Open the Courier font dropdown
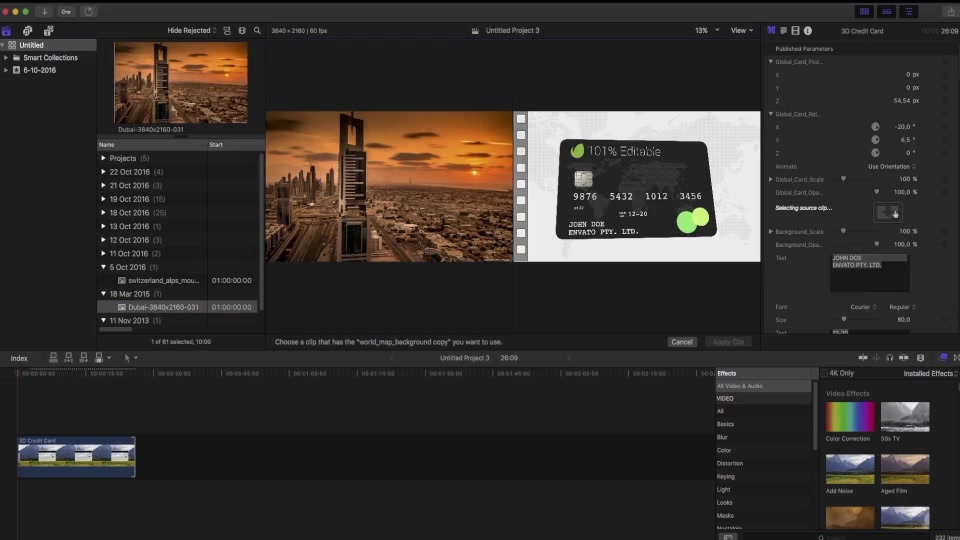This screenshot has width=960, height=540. (863, 307)
